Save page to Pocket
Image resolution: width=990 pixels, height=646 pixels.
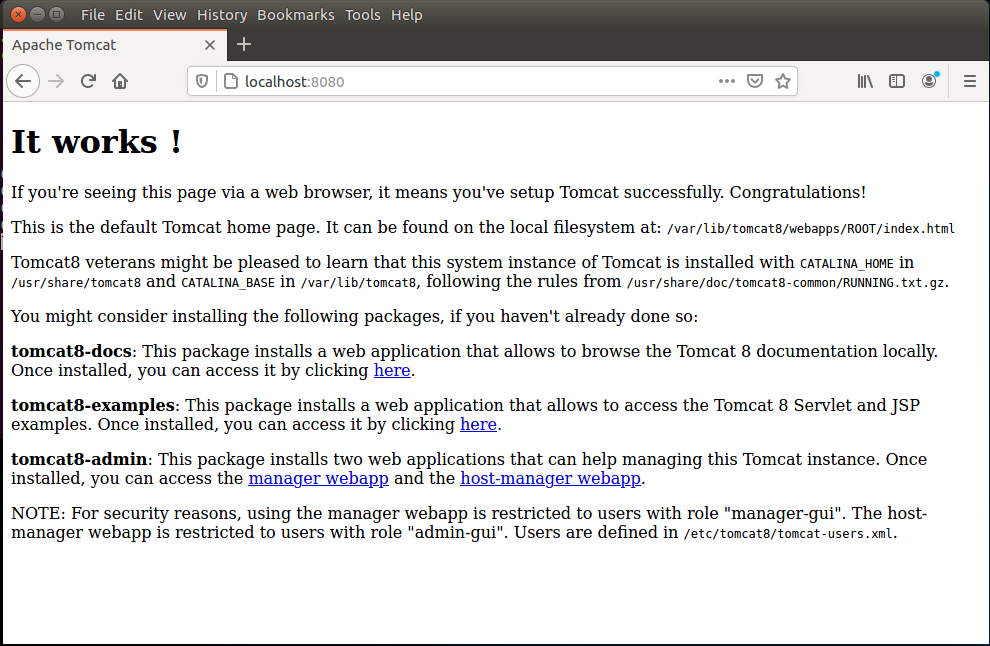(x=754, y=81)
